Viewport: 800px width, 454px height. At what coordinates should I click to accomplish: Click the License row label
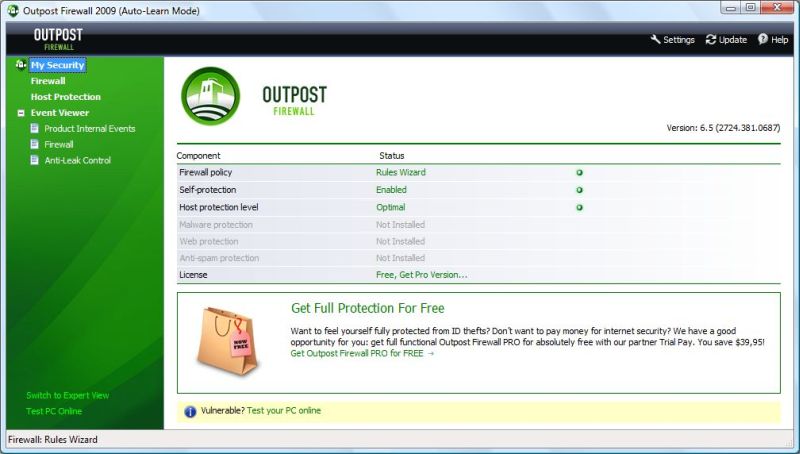coord(193,274)
